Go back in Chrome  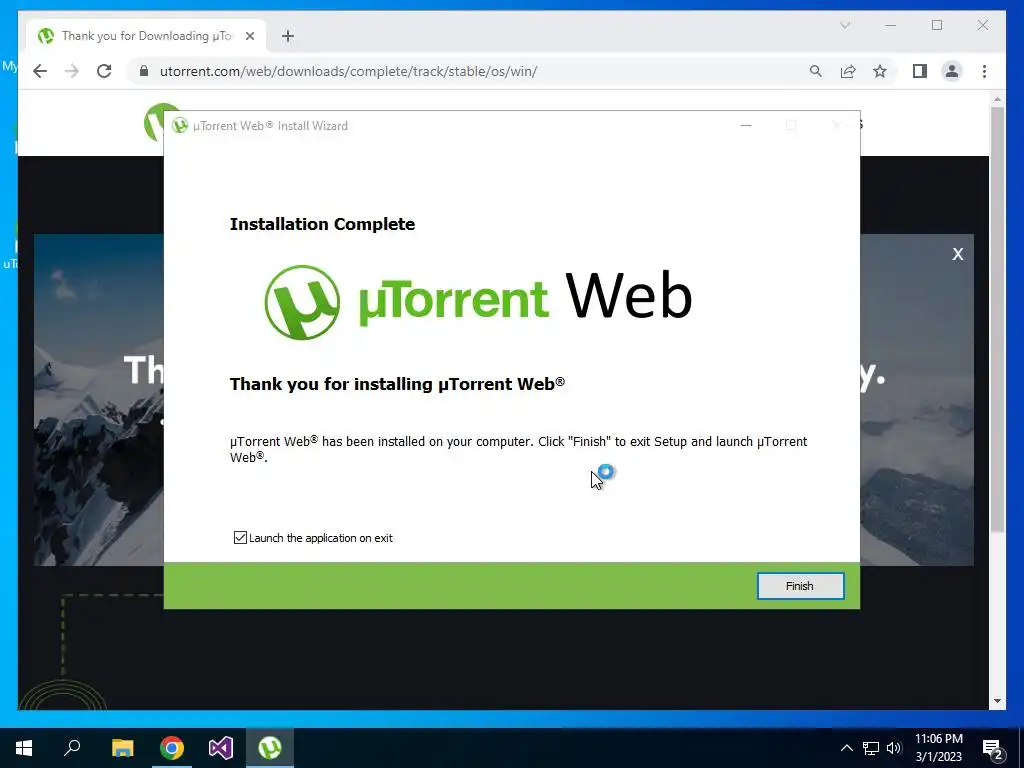(40, 71)
